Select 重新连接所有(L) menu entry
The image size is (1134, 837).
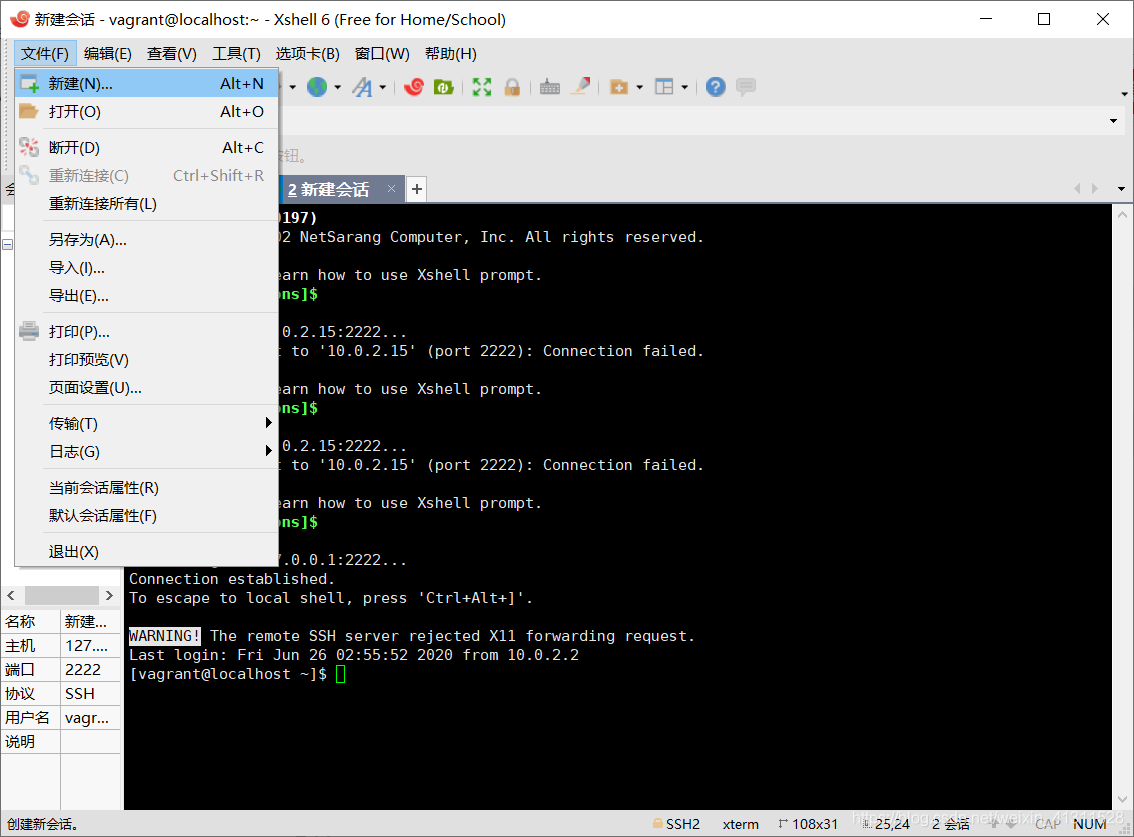coord(147,204)
